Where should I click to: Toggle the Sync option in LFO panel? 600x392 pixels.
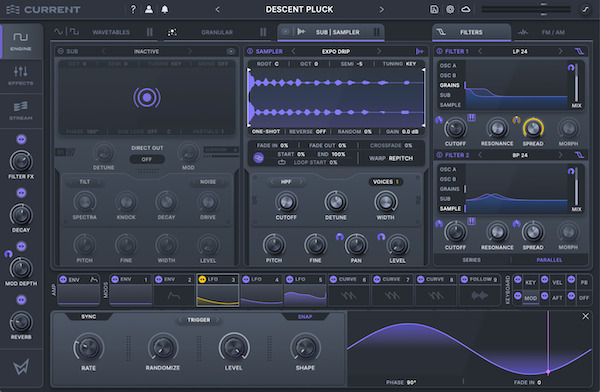[88, 317]
